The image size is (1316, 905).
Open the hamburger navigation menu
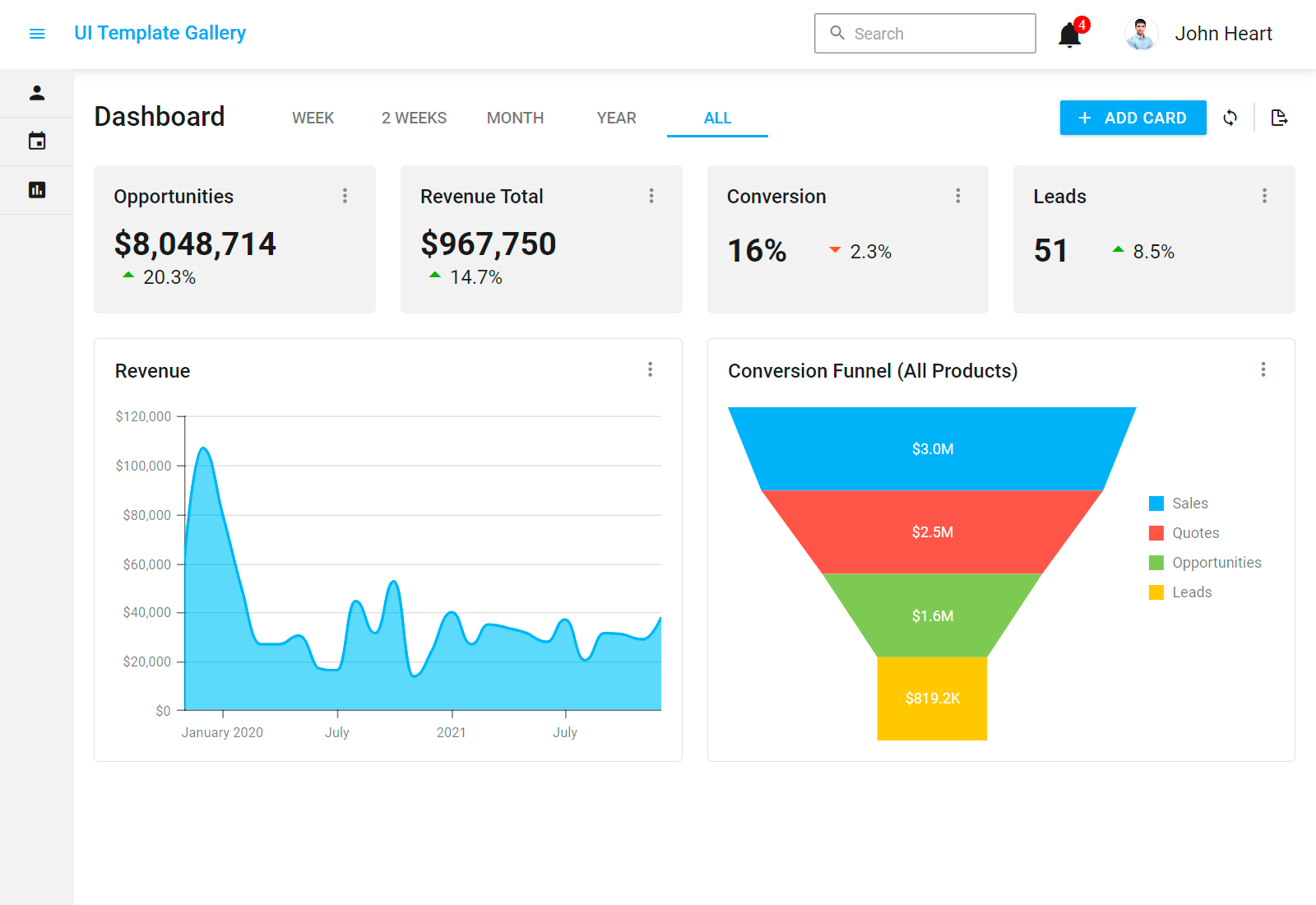[37, 33]
